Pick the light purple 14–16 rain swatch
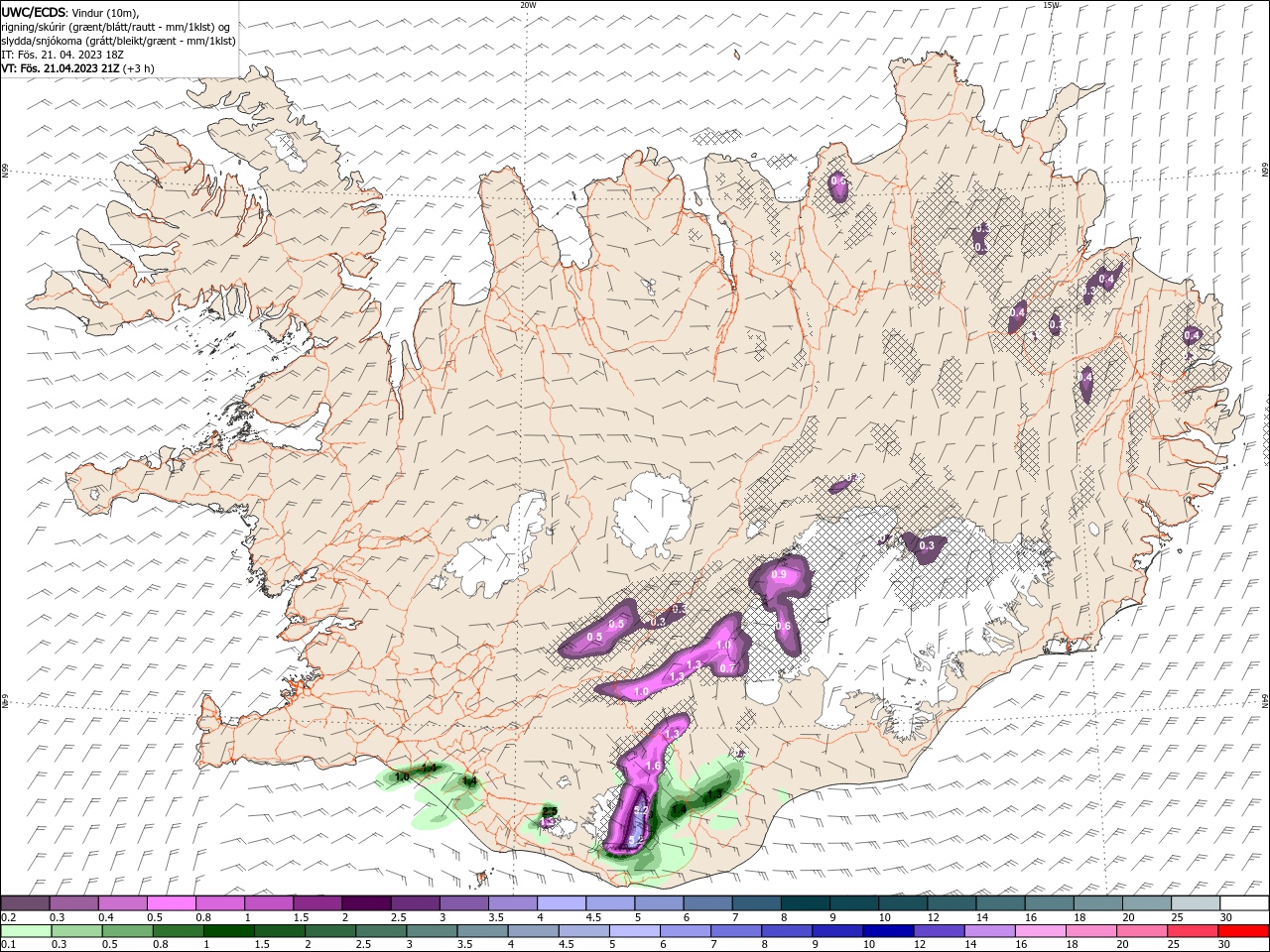Image resolution: width=1270 pixels, height=952 pixels. click(989, 931)
